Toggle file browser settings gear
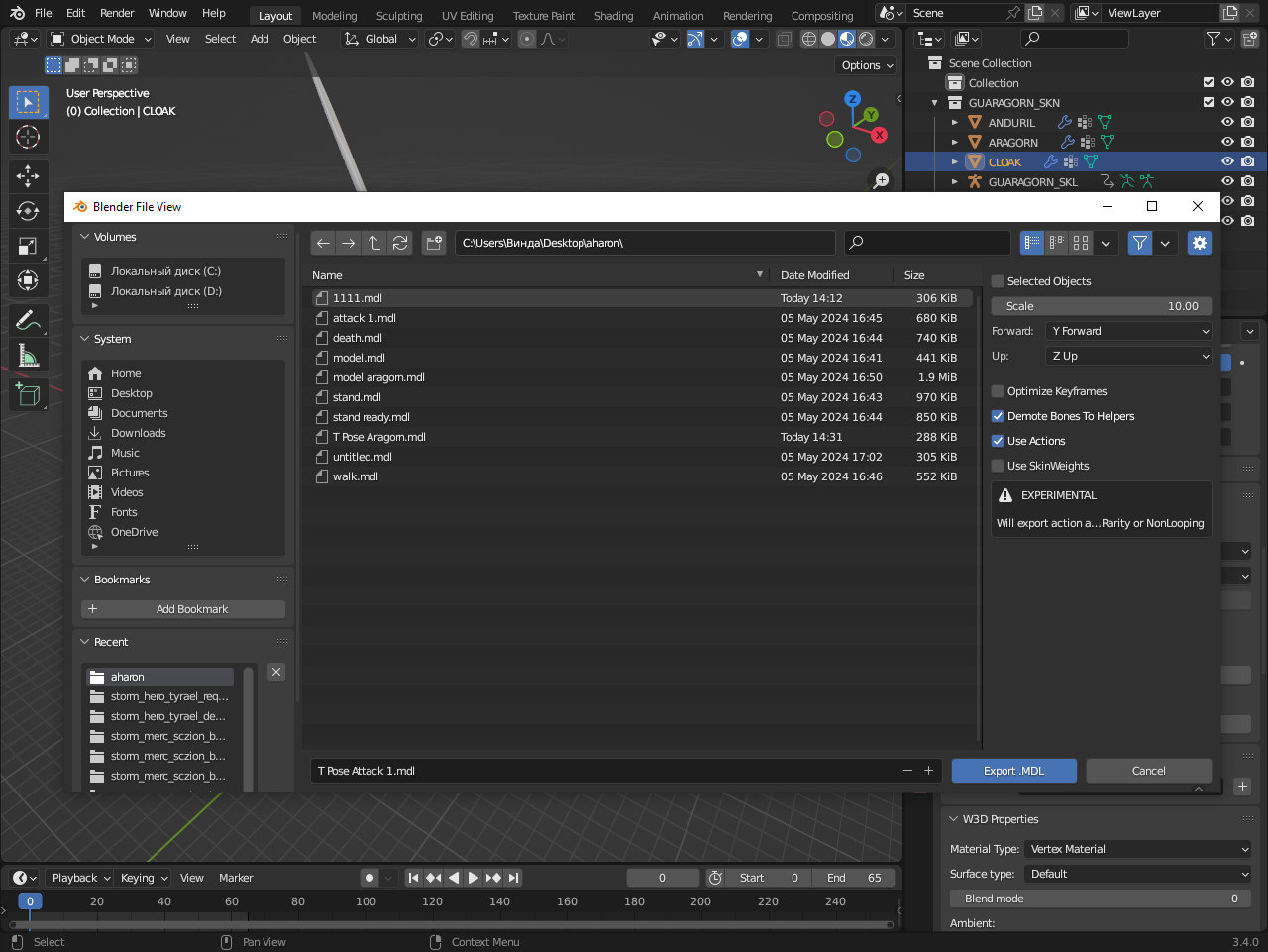 coord(1199,243)
